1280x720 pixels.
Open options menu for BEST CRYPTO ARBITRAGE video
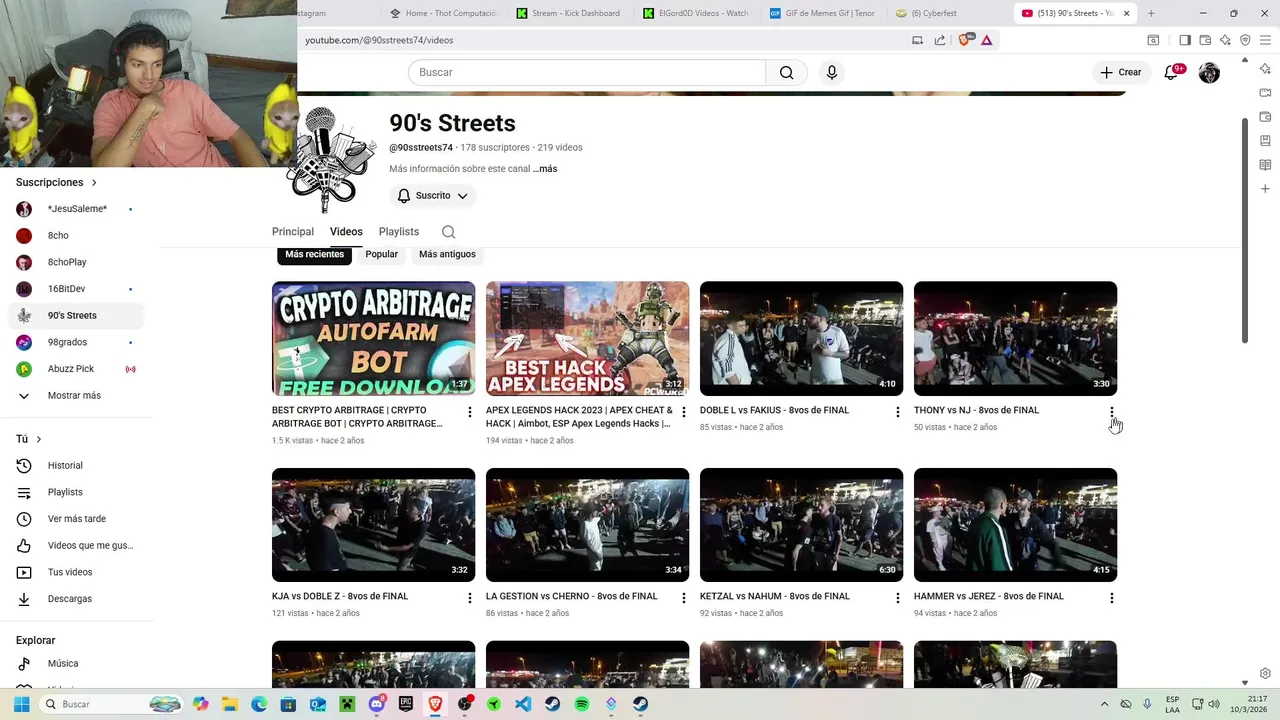pos(469,412)
